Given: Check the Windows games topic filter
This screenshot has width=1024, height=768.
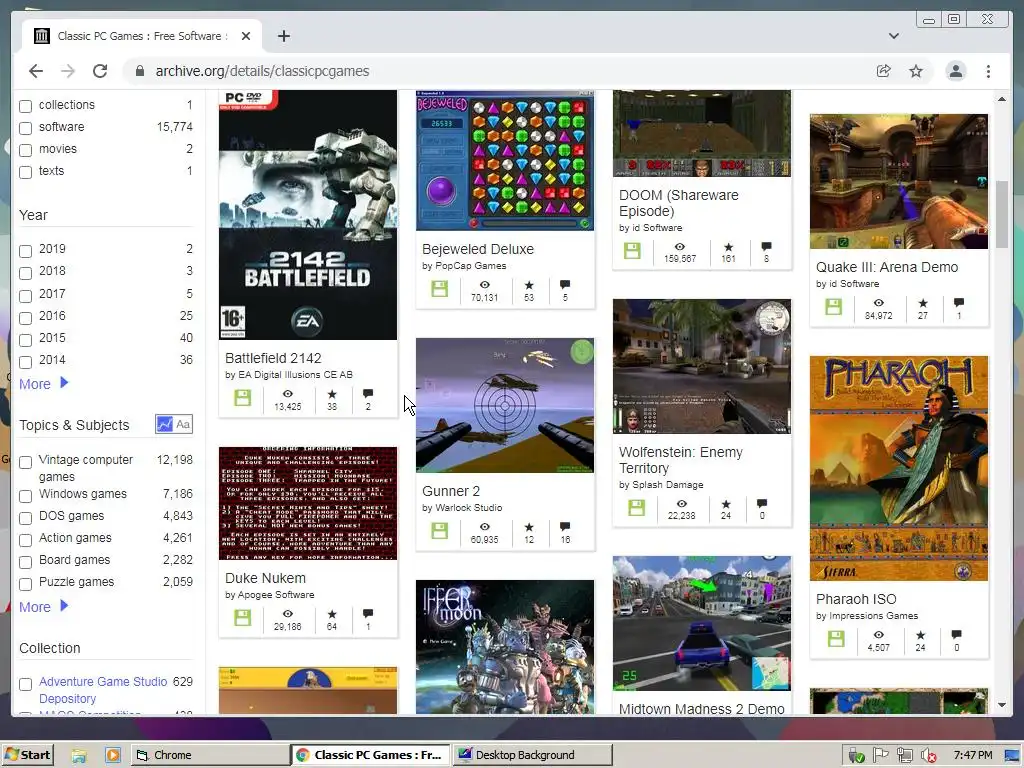Looking at the screenshot, I should (x=25, y=496).
